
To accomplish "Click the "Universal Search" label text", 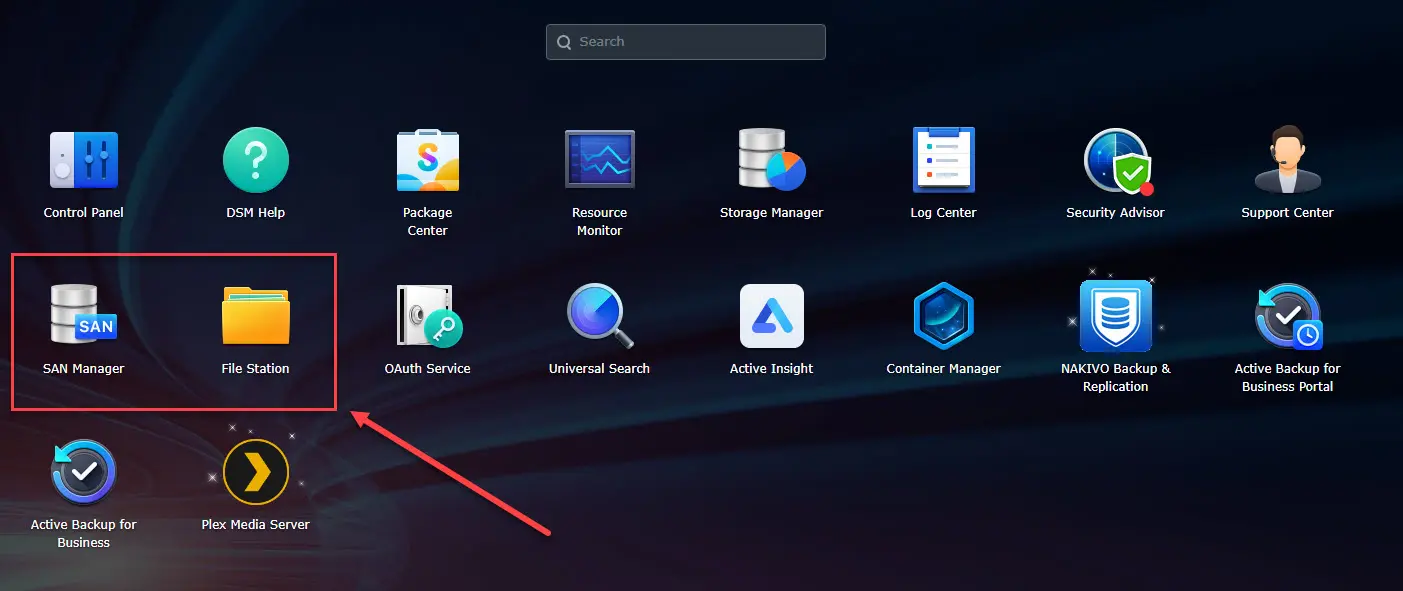I will (600, 369).
